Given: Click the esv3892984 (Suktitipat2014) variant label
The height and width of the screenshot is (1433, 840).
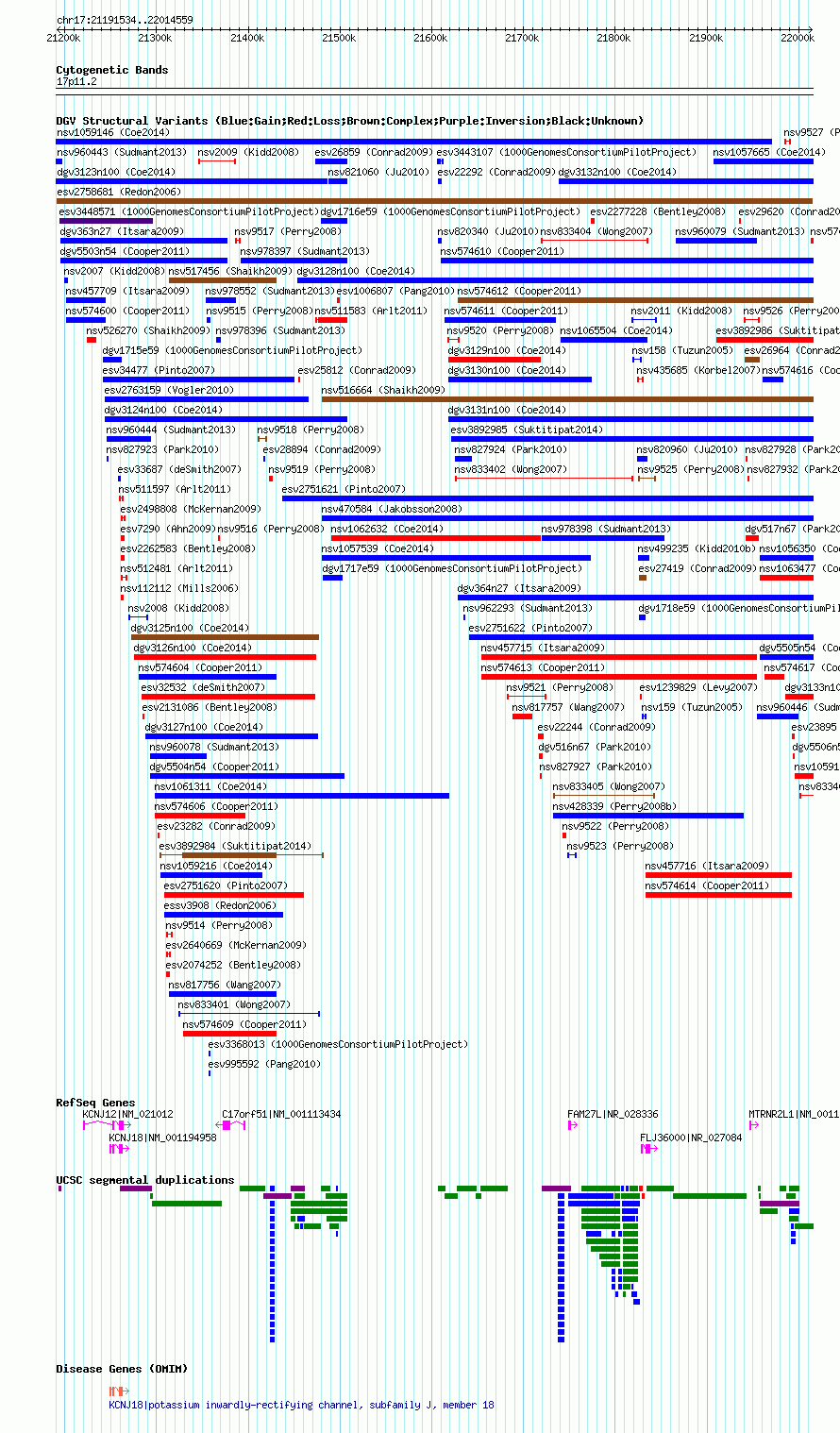Looking at the screenshot, I should point(234,846).
